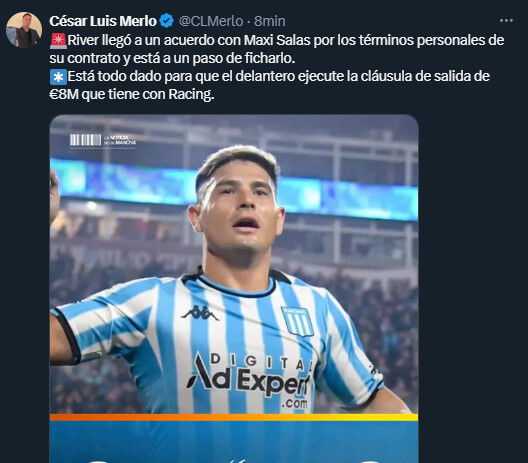528x463 pixels.
Task: Click the blue asterisk emoji before 'Está todo'
Action: tap(58, 77)
